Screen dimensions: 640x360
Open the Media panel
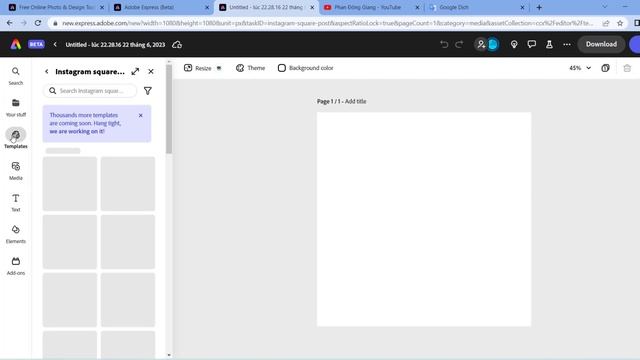[x=16, y=171]
